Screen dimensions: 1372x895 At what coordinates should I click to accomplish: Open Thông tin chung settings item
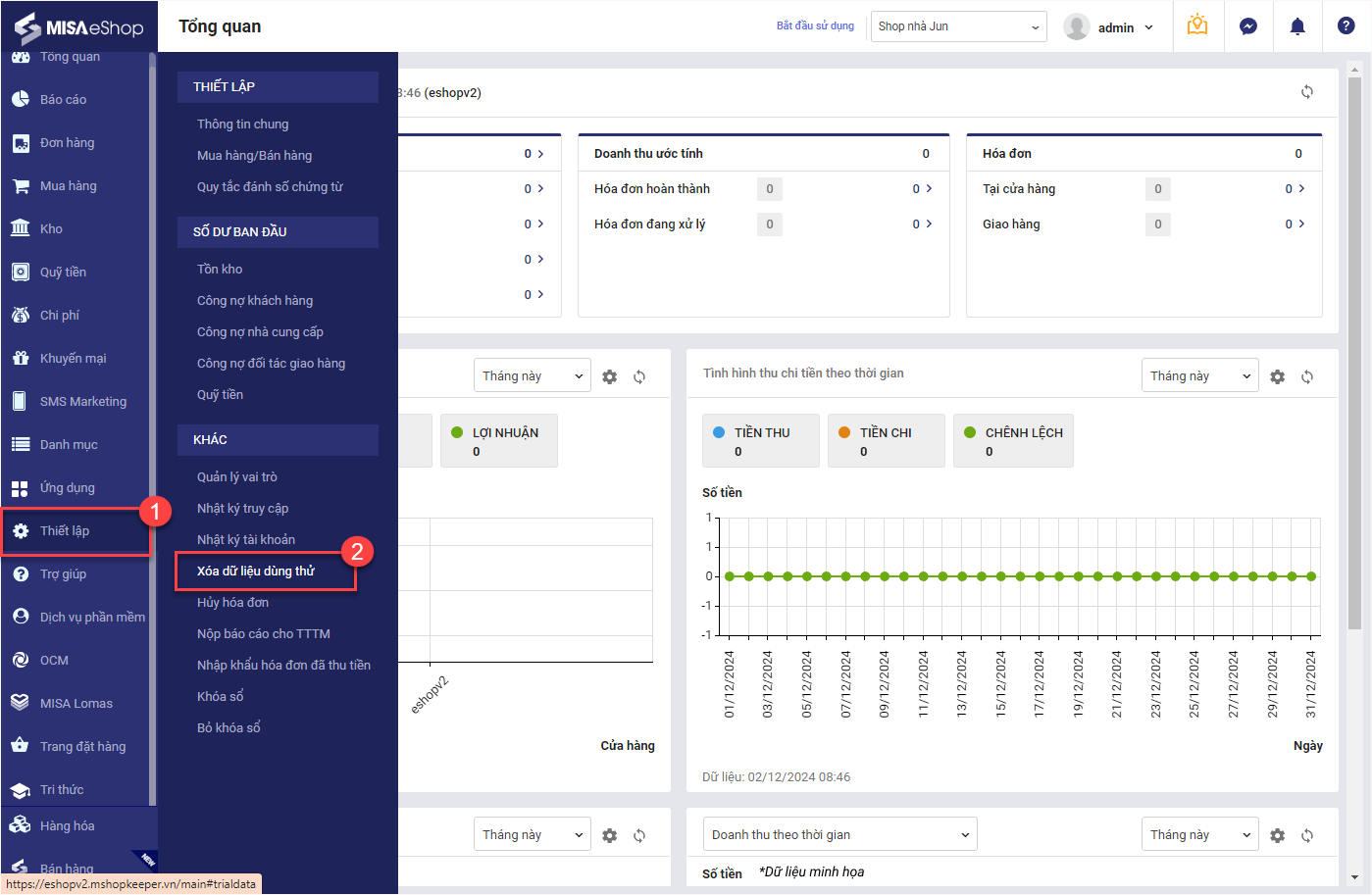coord(242,124)
